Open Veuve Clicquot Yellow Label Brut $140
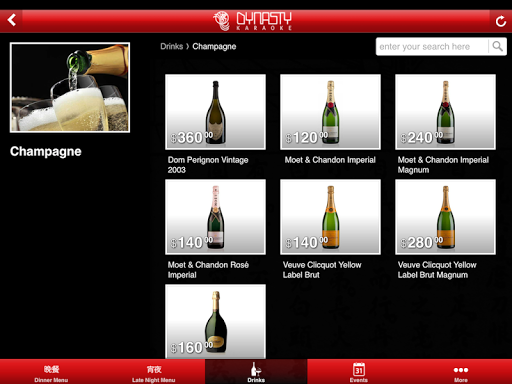This screenshot has width=512, height=384. pyautogui.click(x=330, y=217)
